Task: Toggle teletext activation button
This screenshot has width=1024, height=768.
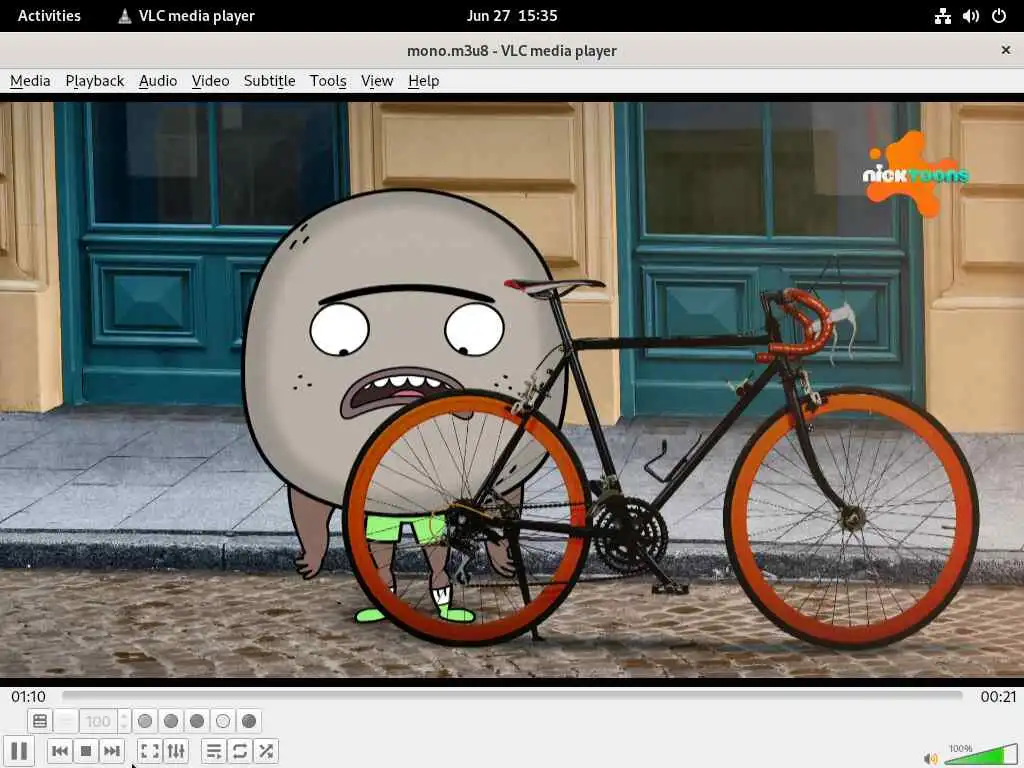Action: click(40, 721)
